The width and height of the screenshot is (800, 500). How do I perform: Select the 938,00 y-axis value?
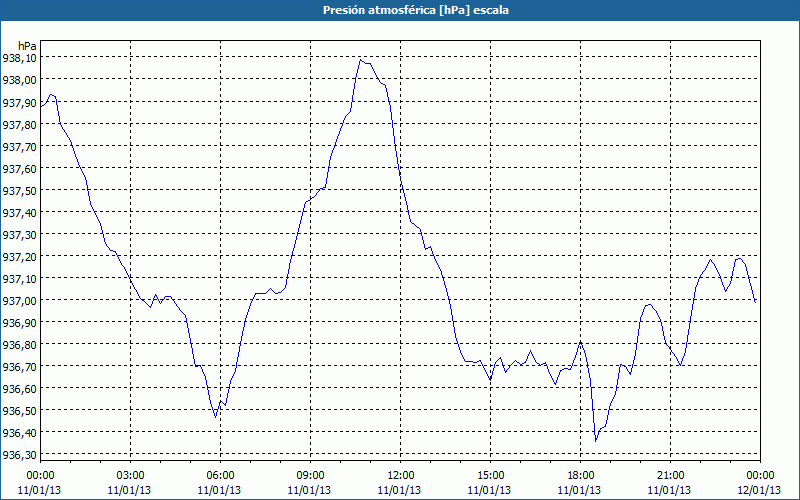pyautogui.click(x=19, y=80)
